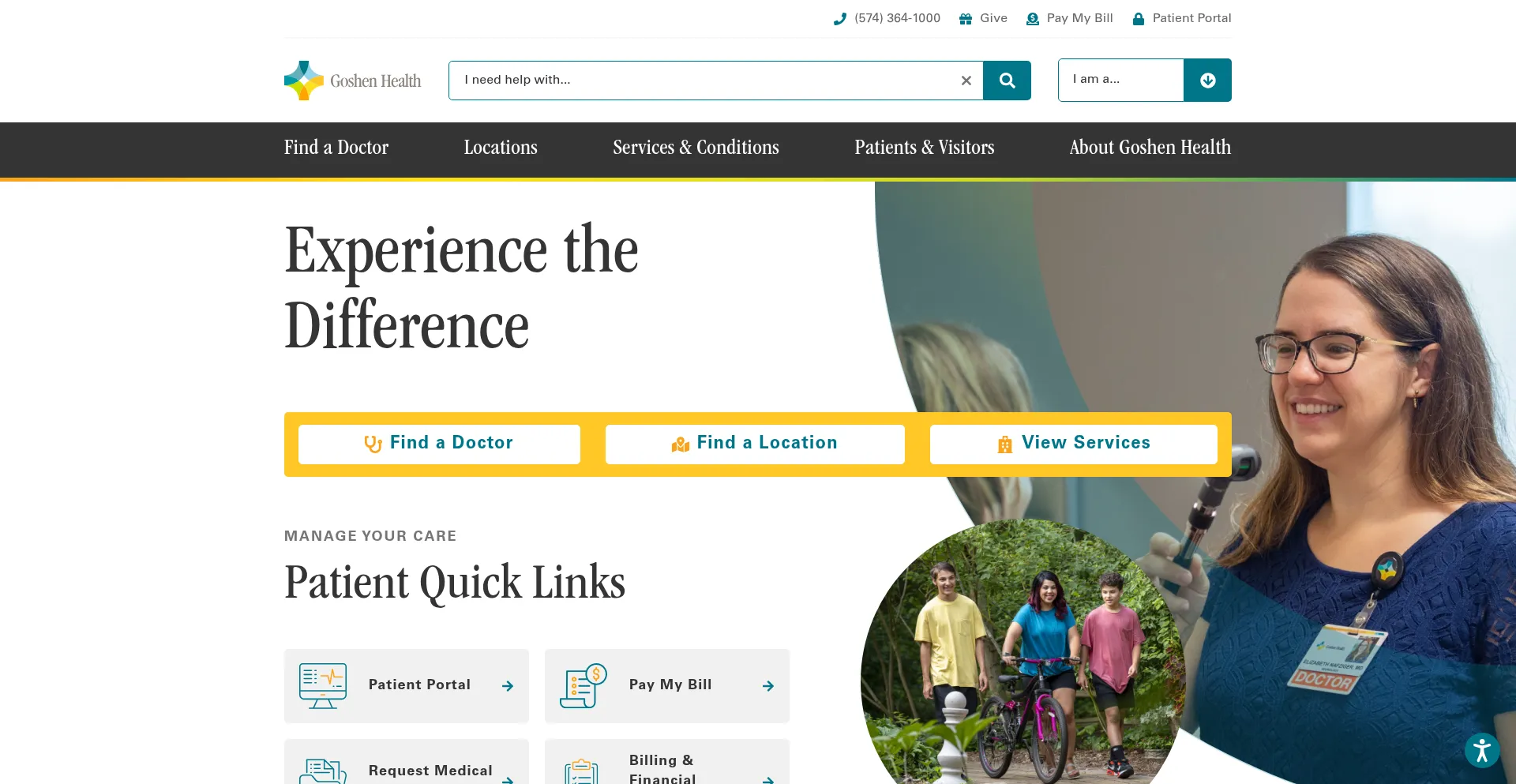Screen dimensions: 1516x784
Task: Open Patients & Visitors menu
Action: coord(924,148)
